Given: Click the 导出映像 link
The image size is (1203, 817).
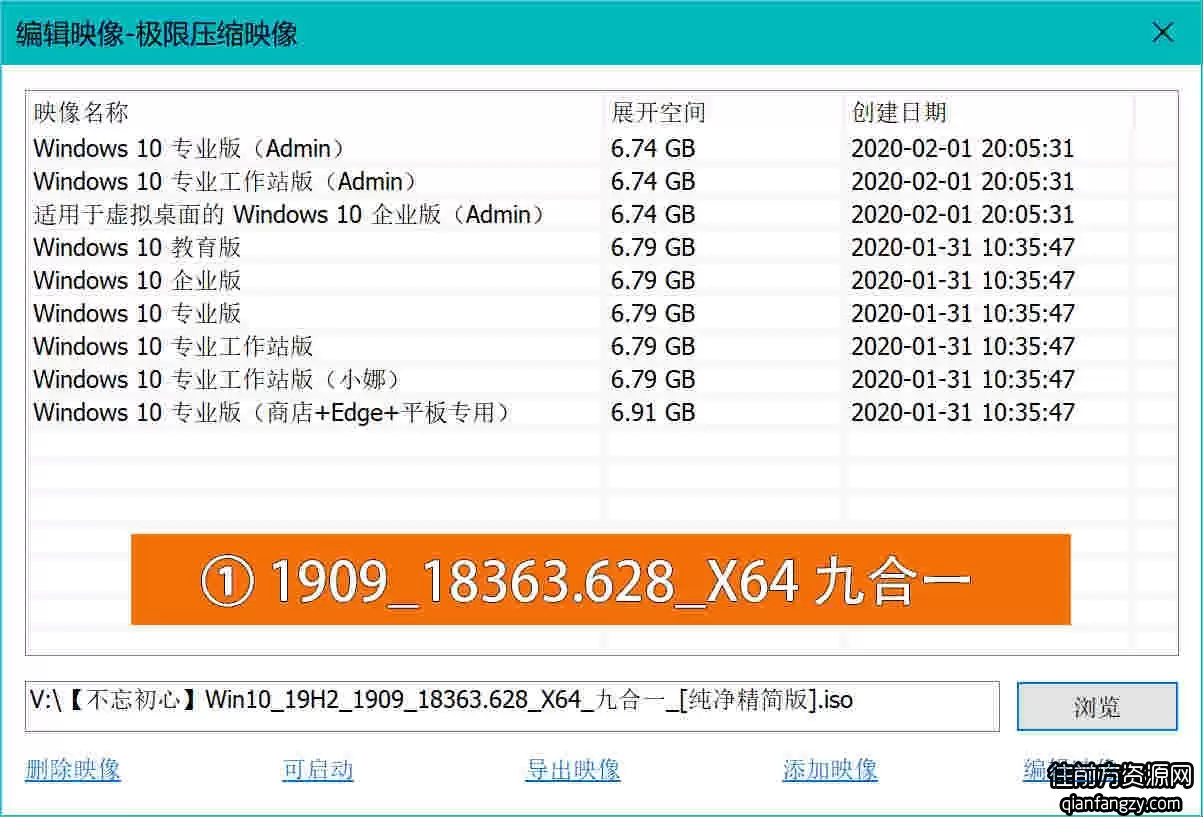Looking at the screenshot, I should [573, 769].
